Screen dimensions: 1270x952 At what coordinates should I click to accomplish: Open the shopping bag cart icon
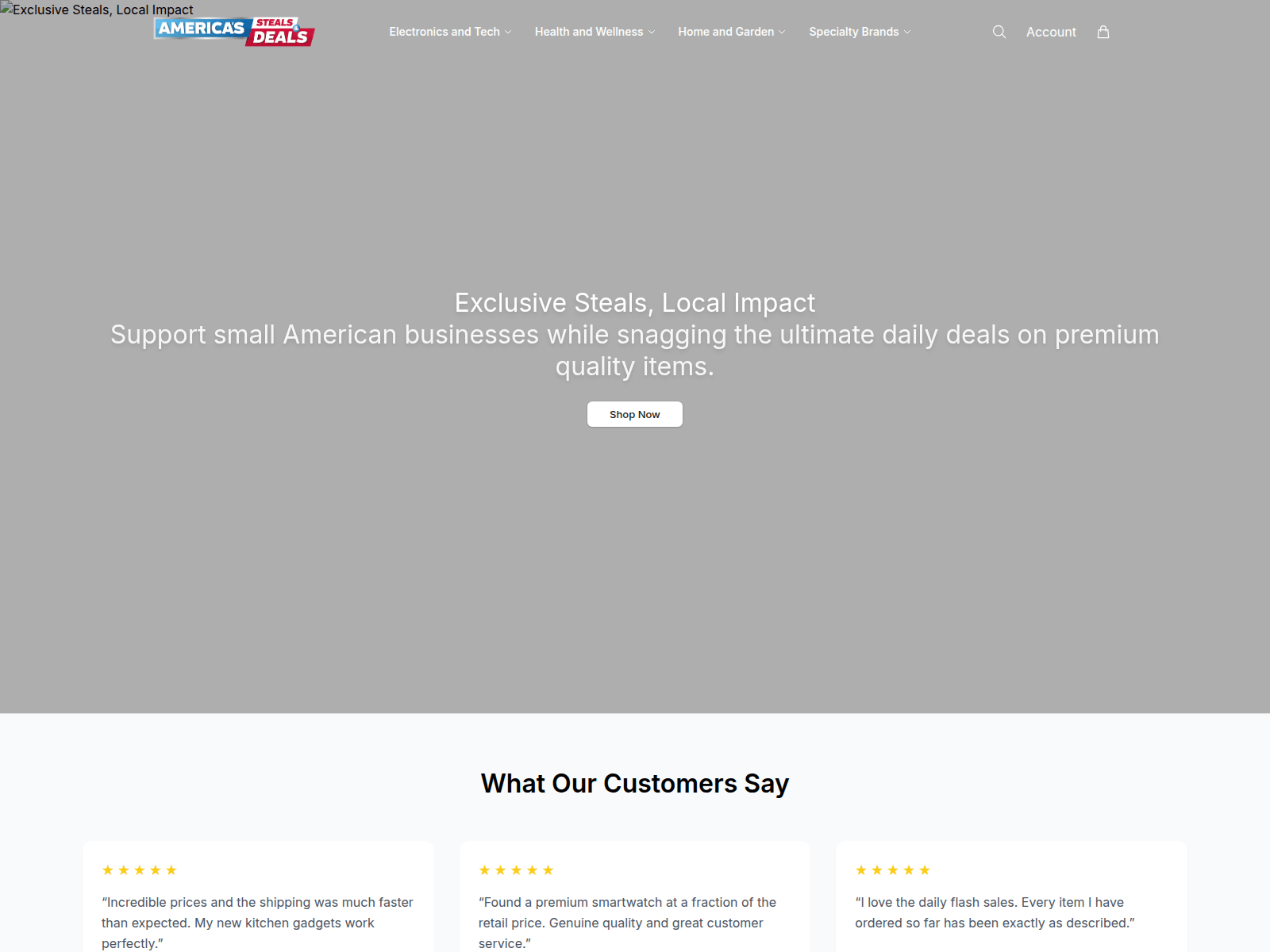click(1103, 32)
